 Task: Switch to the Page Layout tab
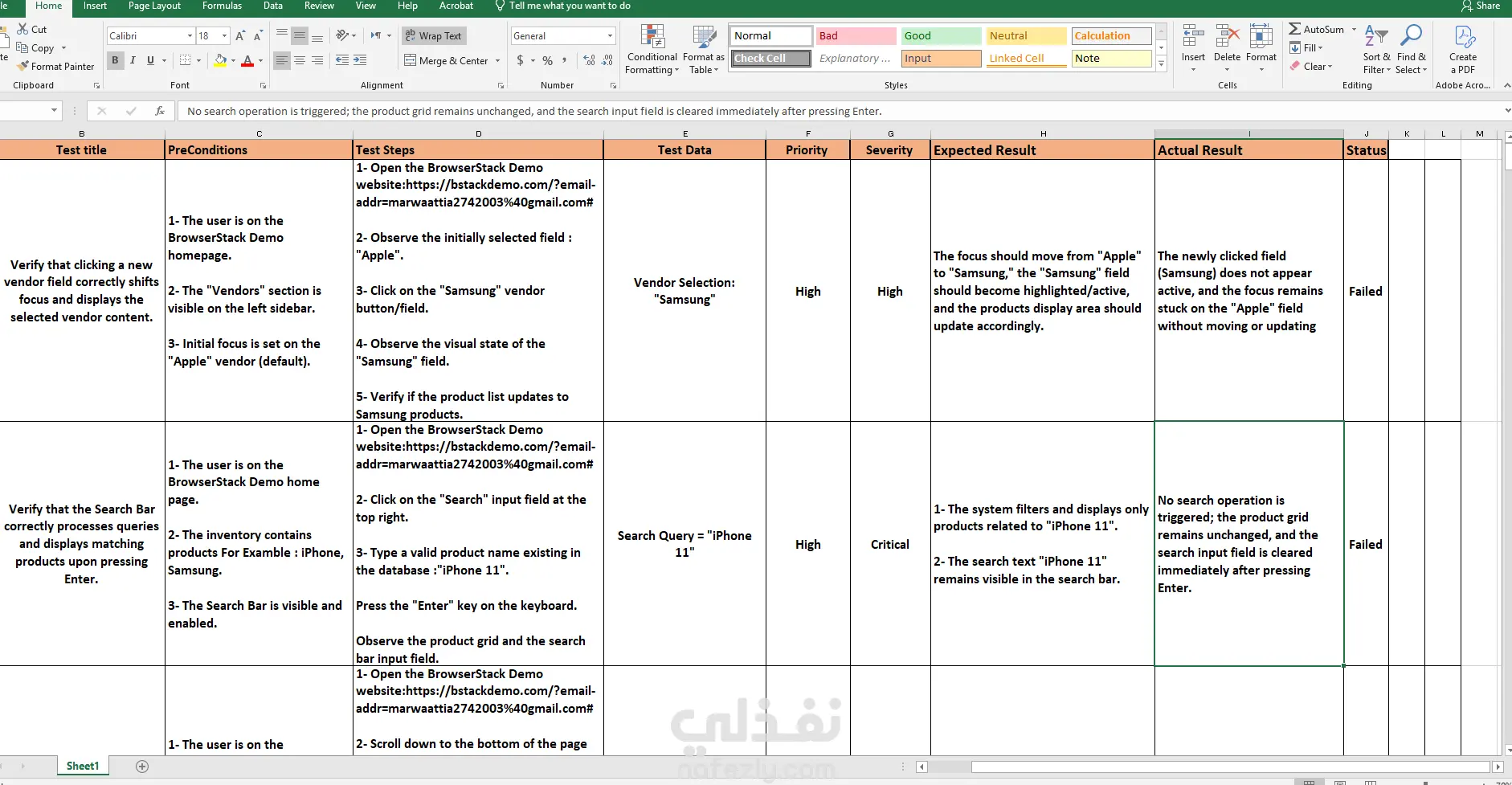[x=155, y=6]
